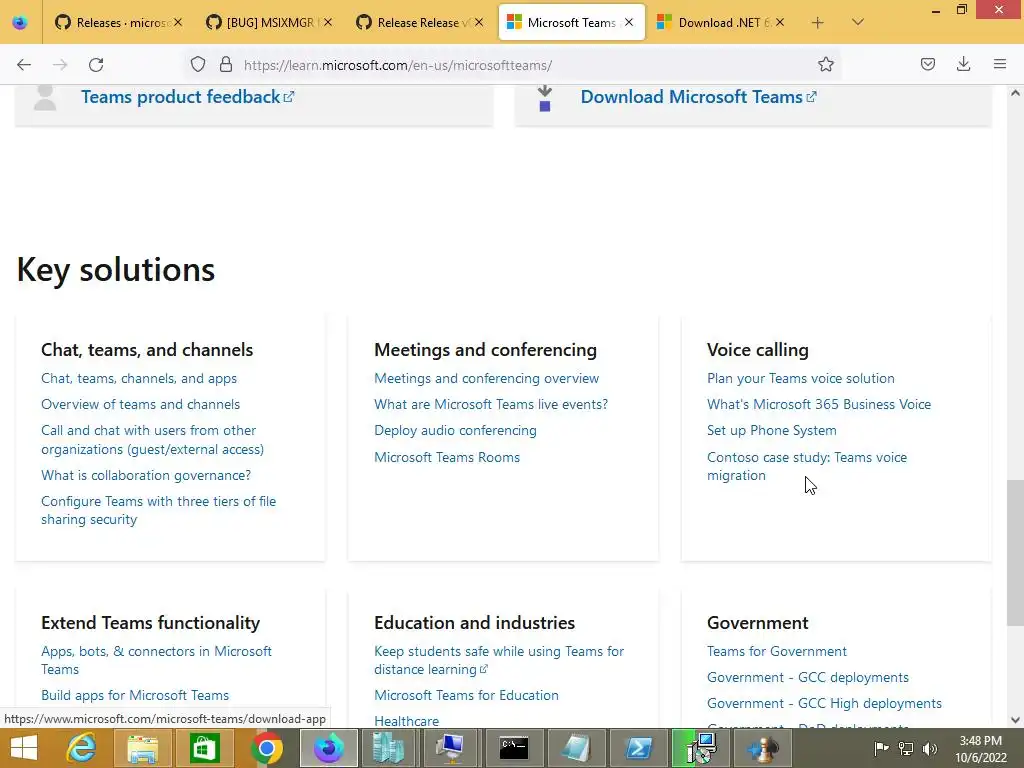Open Teams for Government link
This screenshot has height=768, width=1024.
point(776,651)
